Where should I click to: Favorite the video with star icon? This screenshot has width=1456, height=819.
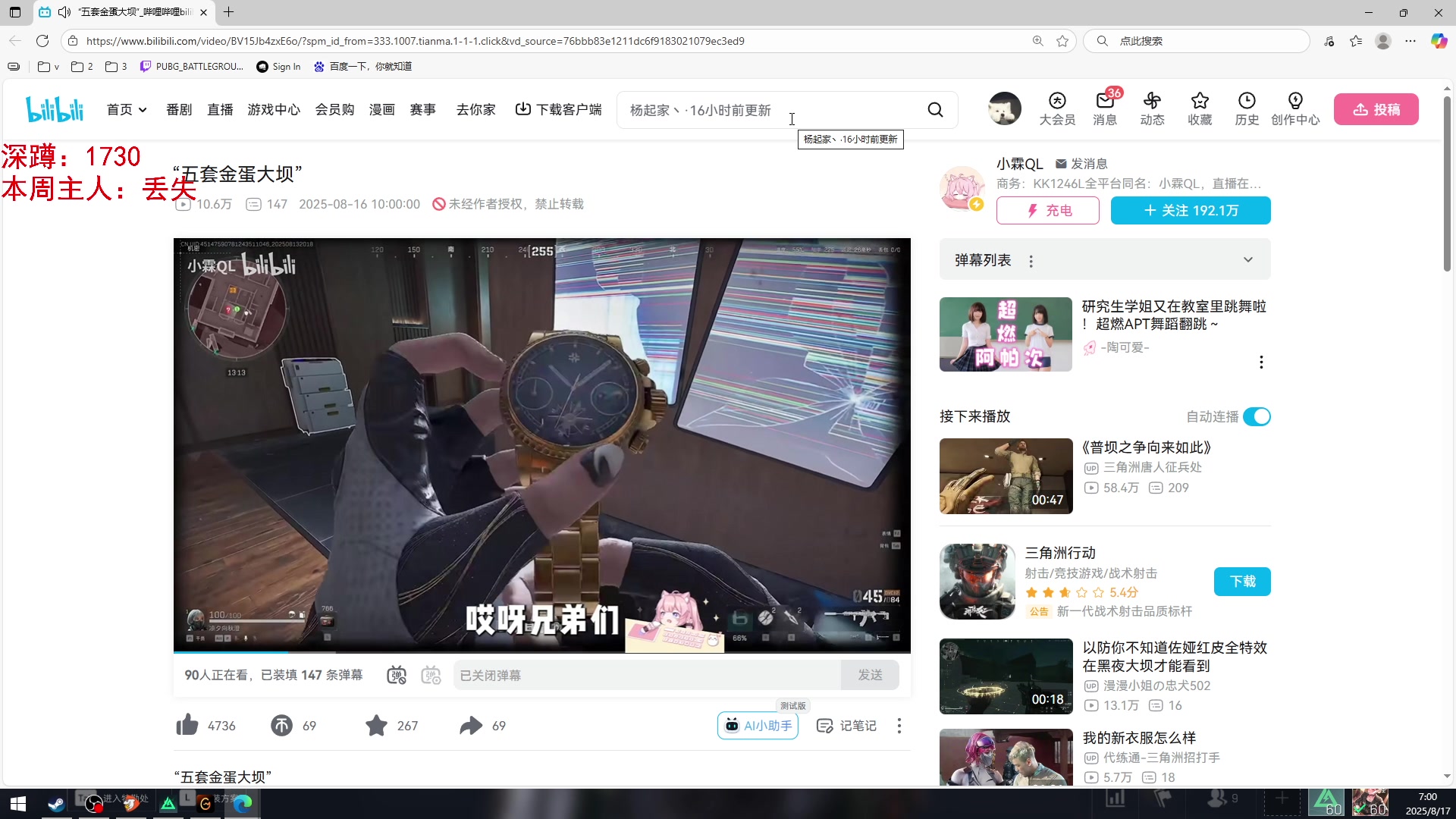[x=376, y=726]
